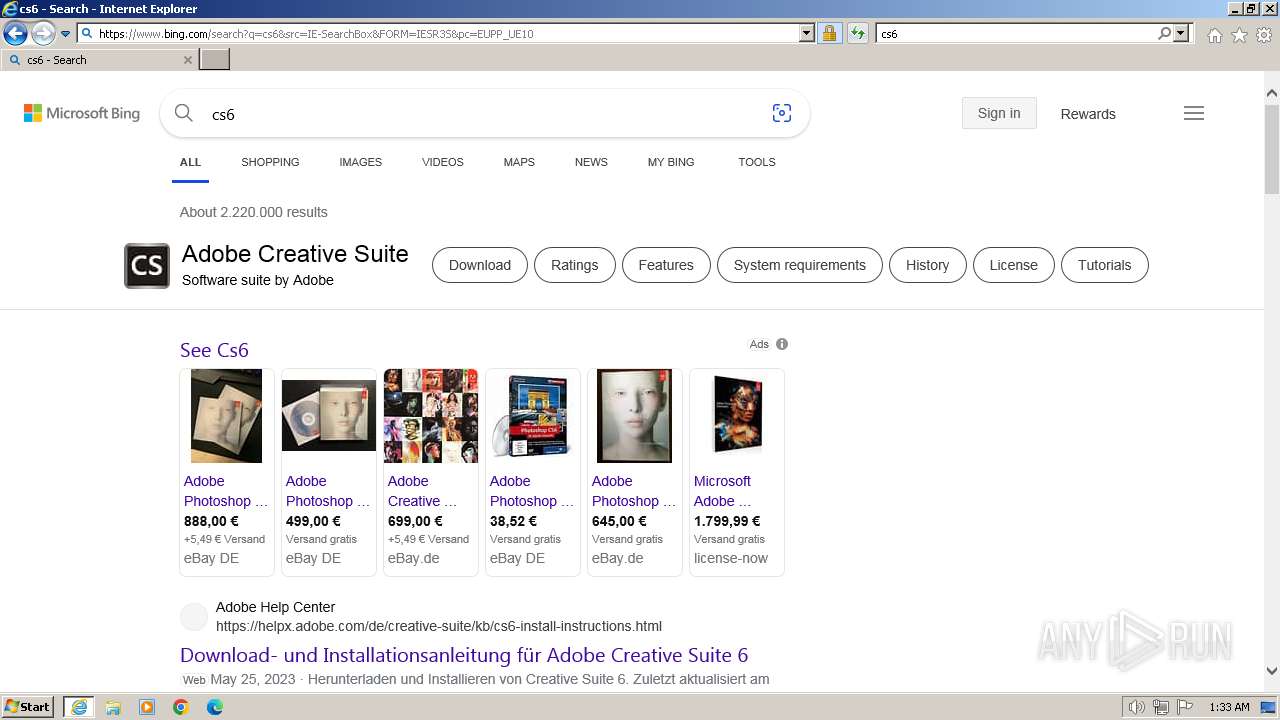Switch to the VIDEOS tab
Viewport: 1280px width, 720px height.
pos(443,162)
